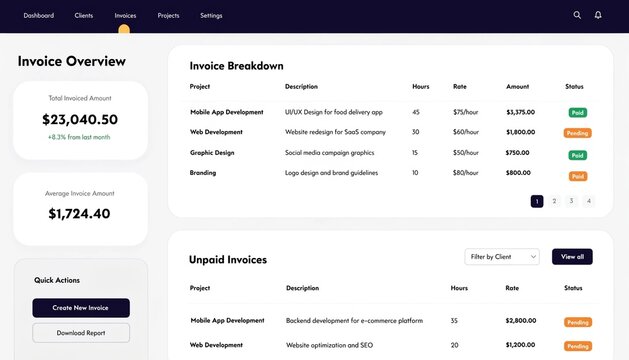Click Pending badge of Website optimization row
The width and height of the screenshot is (629, 360).
pyautogui.click(x=578, y=346)
